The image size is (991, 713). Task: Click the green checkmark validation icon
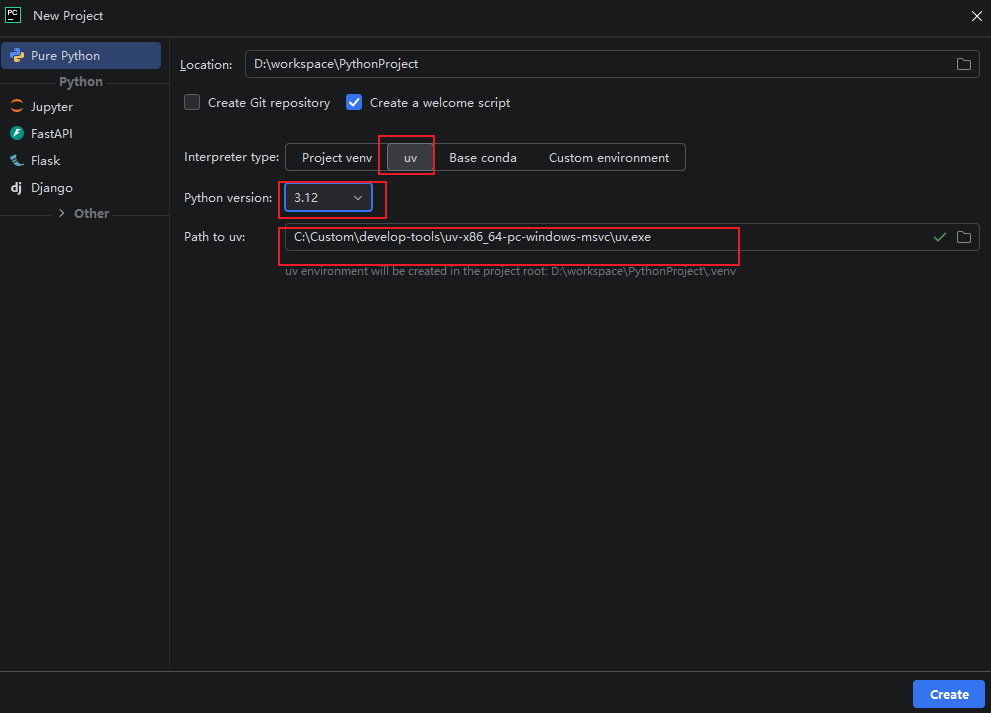tap(939, 237)
